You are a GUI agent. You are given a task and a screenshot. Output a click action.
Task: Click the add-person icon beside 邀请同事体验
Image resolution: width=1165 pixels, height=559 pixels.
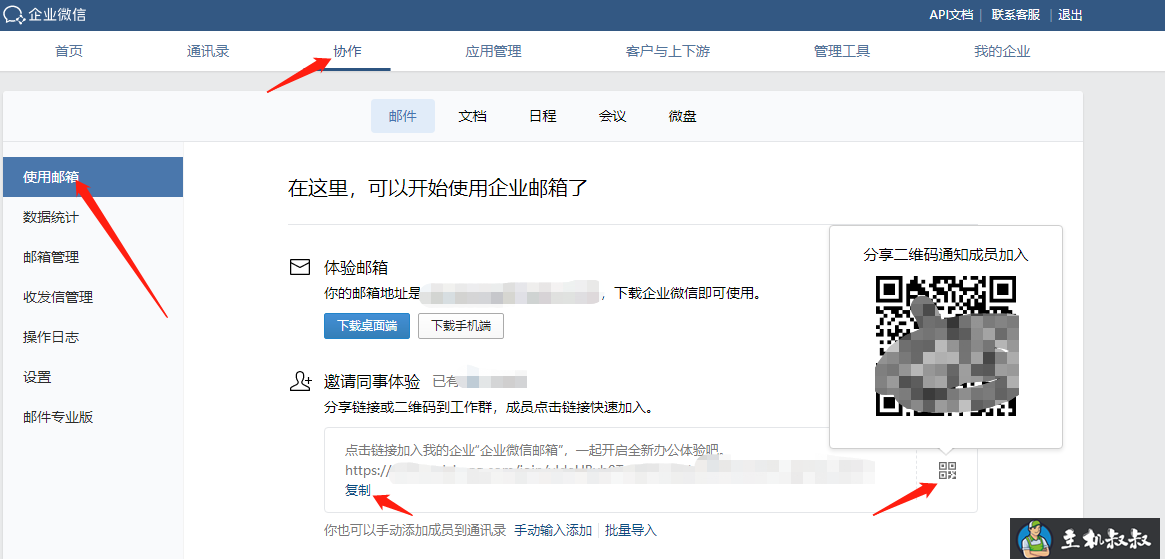pos(299,381)
